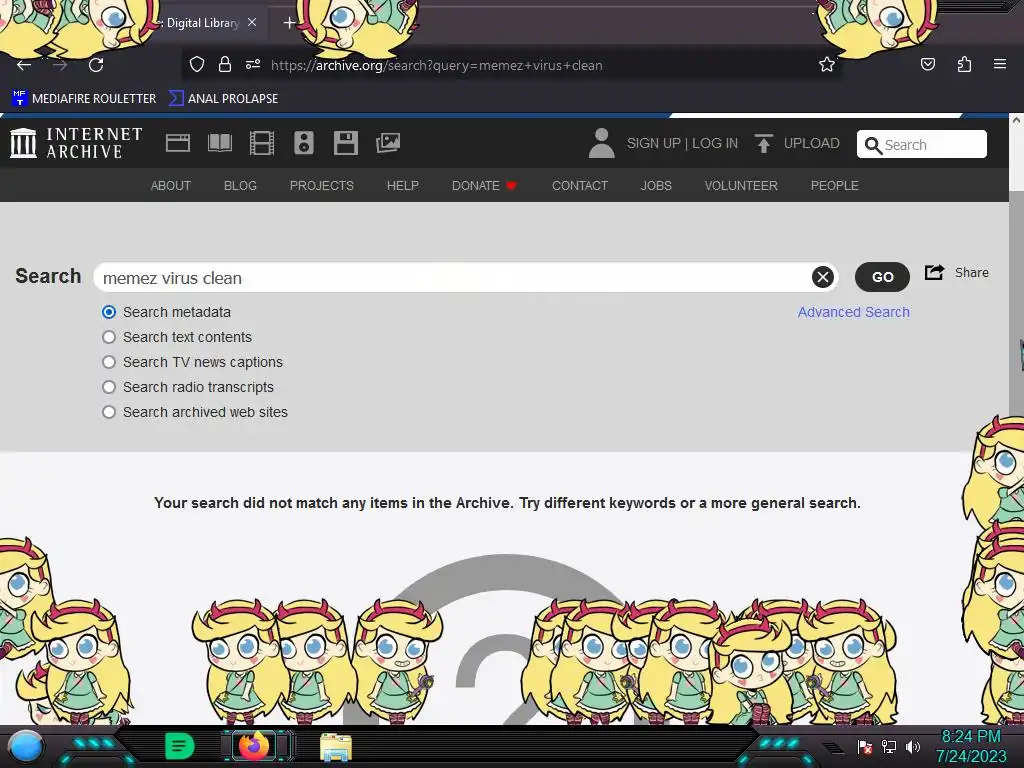Image resolution: width=1024 pixels, height=768 pixels.
Task: Open the VOLUNTEER menu item
Action: (741, 185)
